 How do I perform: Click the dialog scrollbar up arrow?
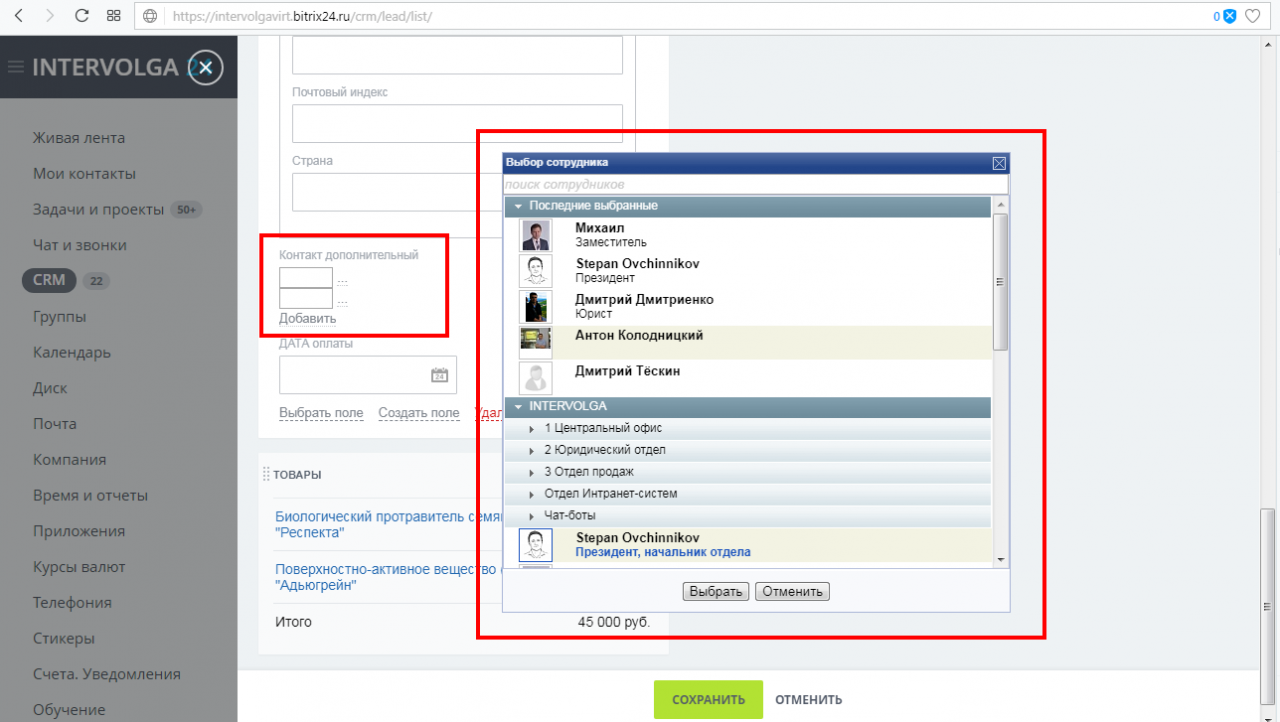point(1000,204)
